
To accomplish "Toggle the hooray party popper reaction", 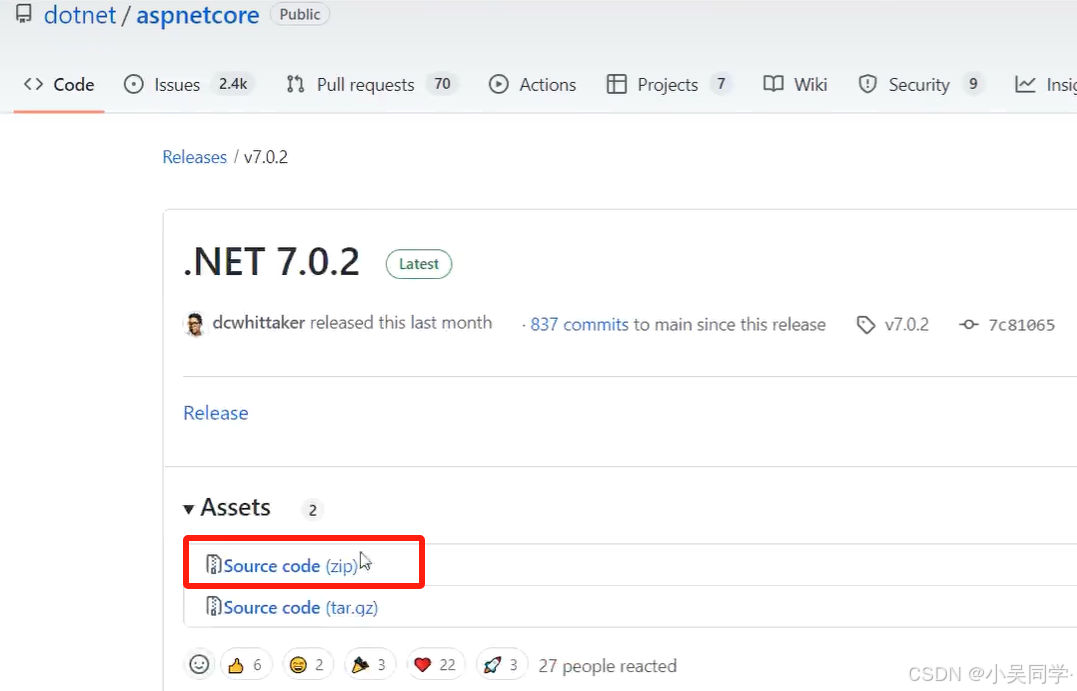I will click(370, 665).
